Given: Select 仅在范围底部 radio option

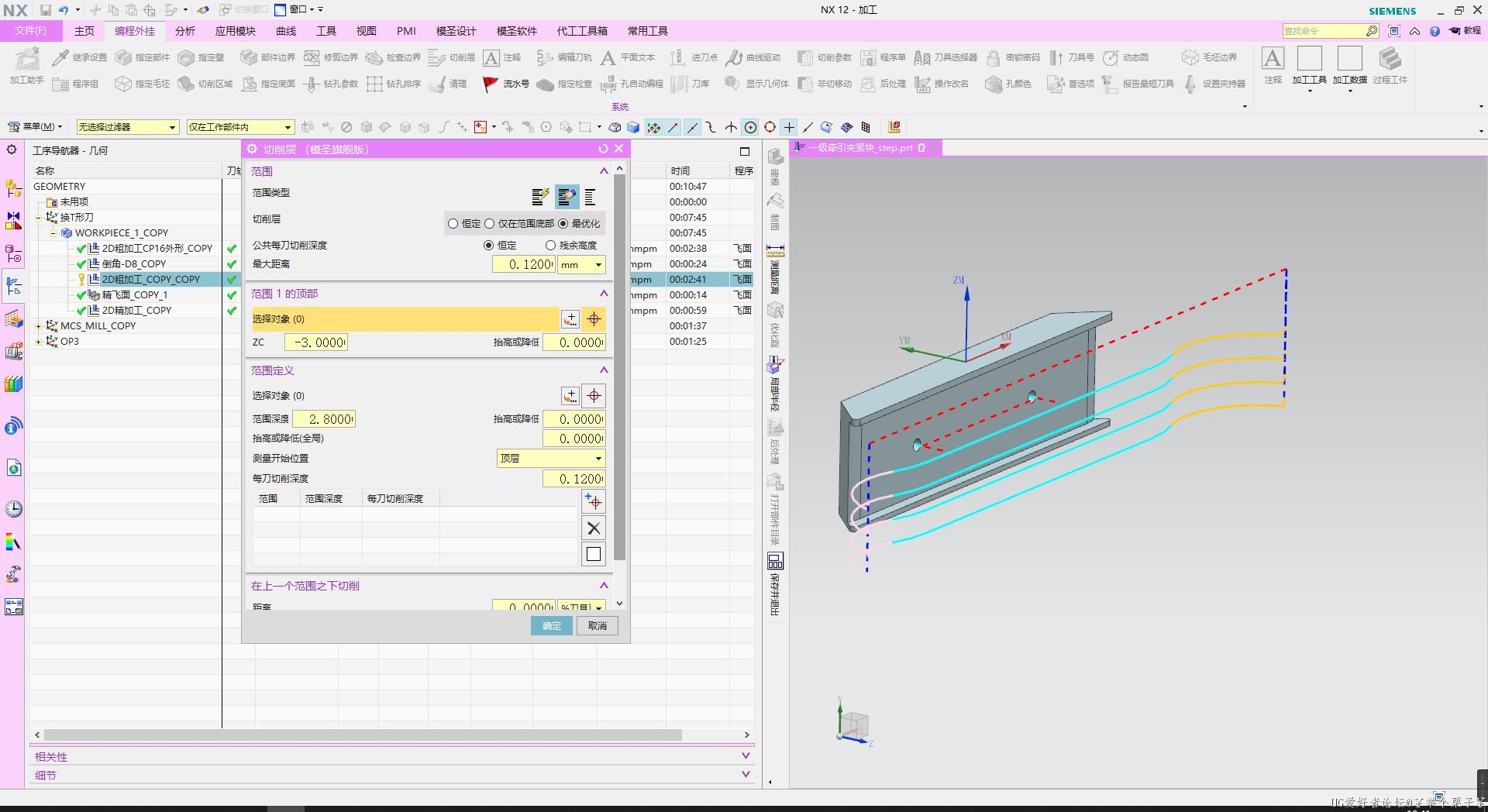Looking at the screenshot, I should point(489,224).
